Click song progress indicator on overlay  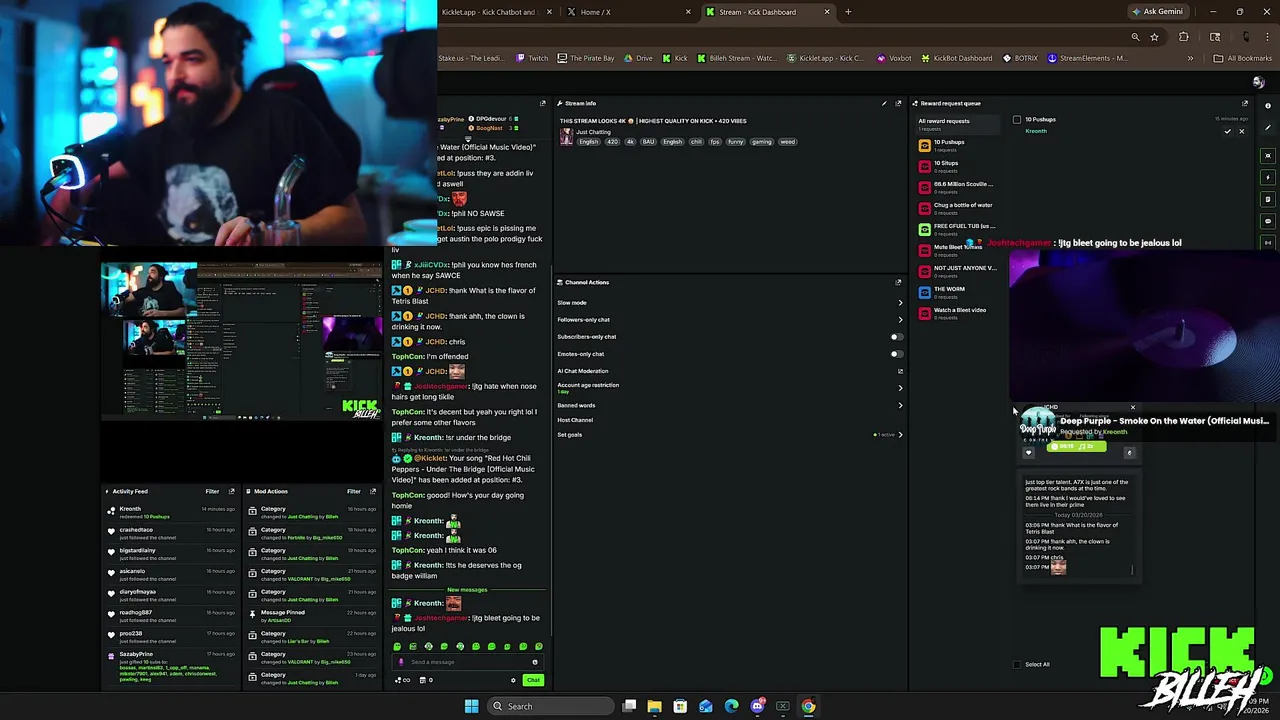coord(1076,447)
